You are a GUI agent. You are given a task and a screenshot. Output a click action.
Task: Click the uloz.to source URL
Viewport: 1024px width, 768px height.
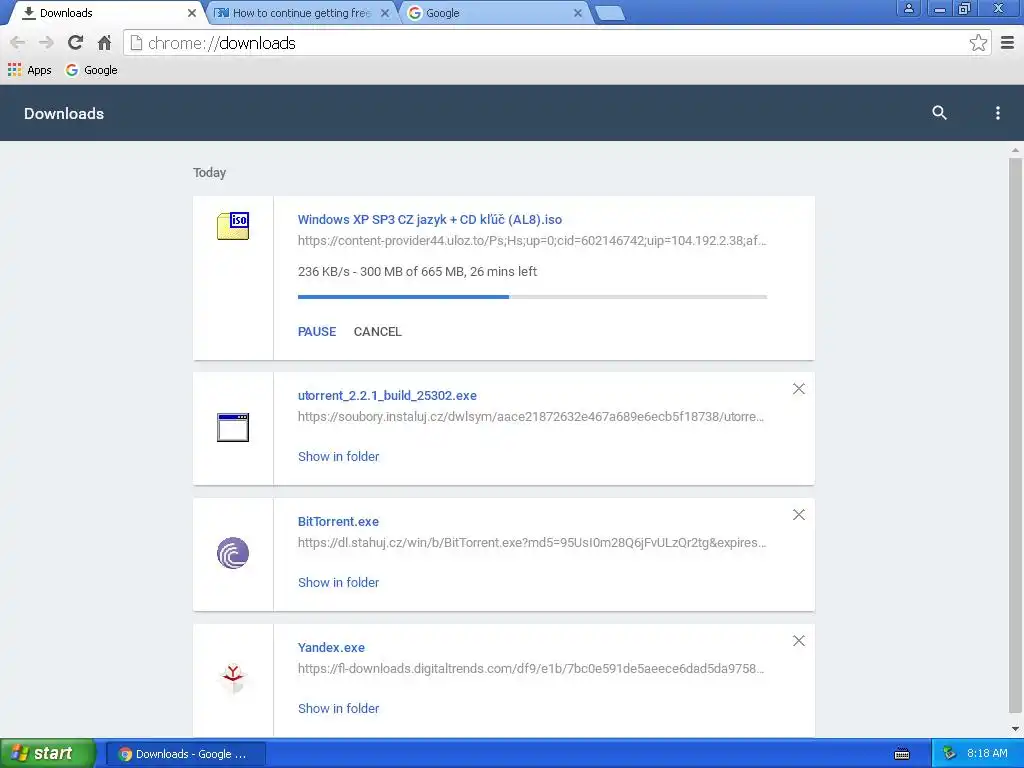[x=532, y=240]
